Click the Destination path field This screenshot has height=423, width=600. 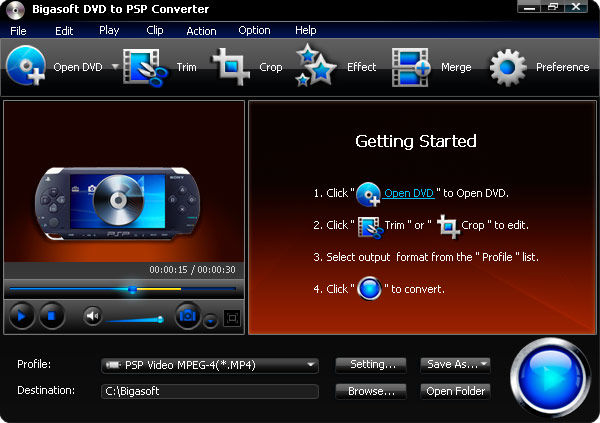(210, 391)
